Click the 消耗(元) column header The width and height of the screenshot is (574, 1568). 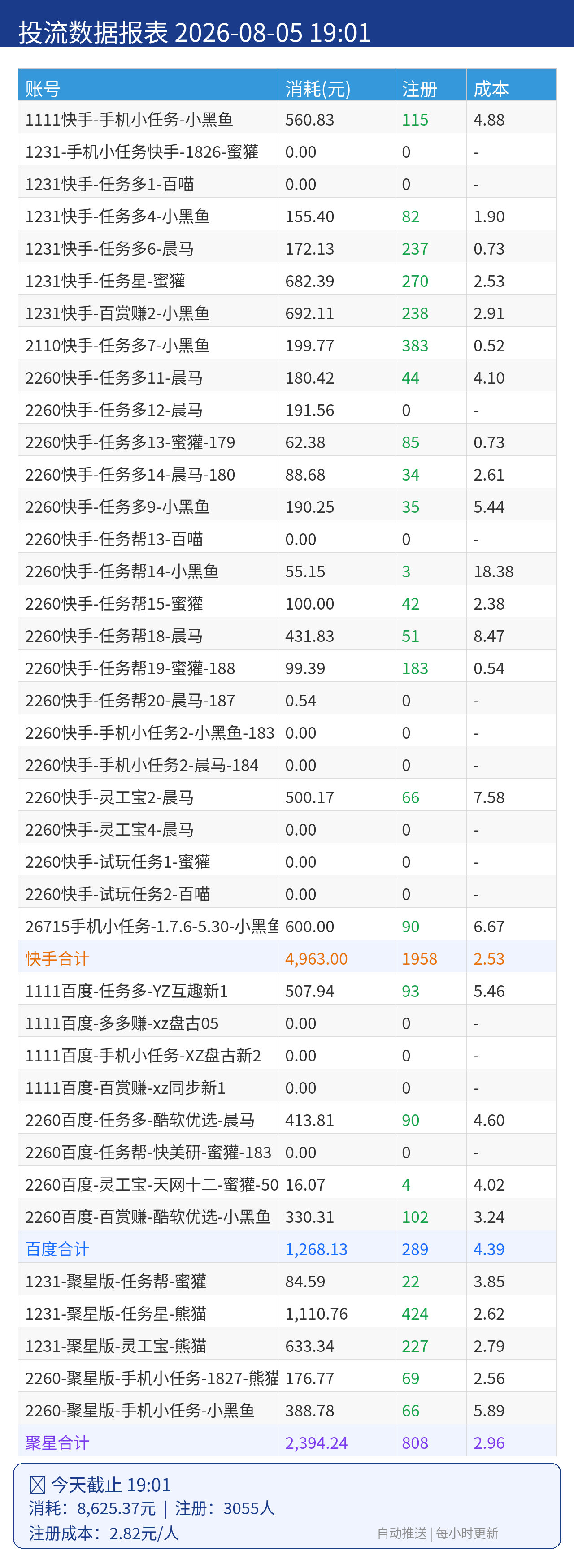pyautogui.click(x=318, y=89)
